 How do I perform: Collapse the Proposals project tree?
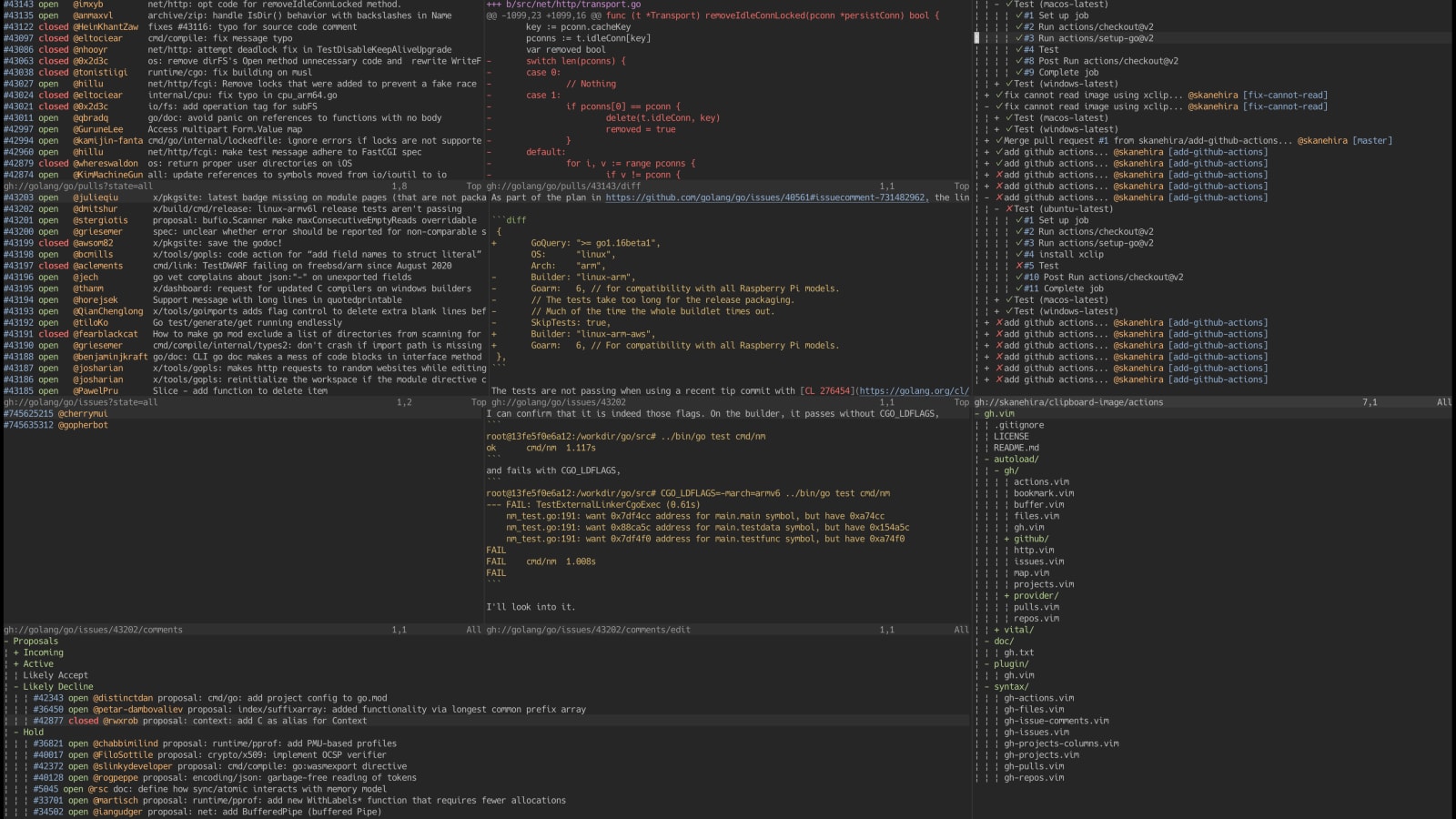(x=6, y=642)
